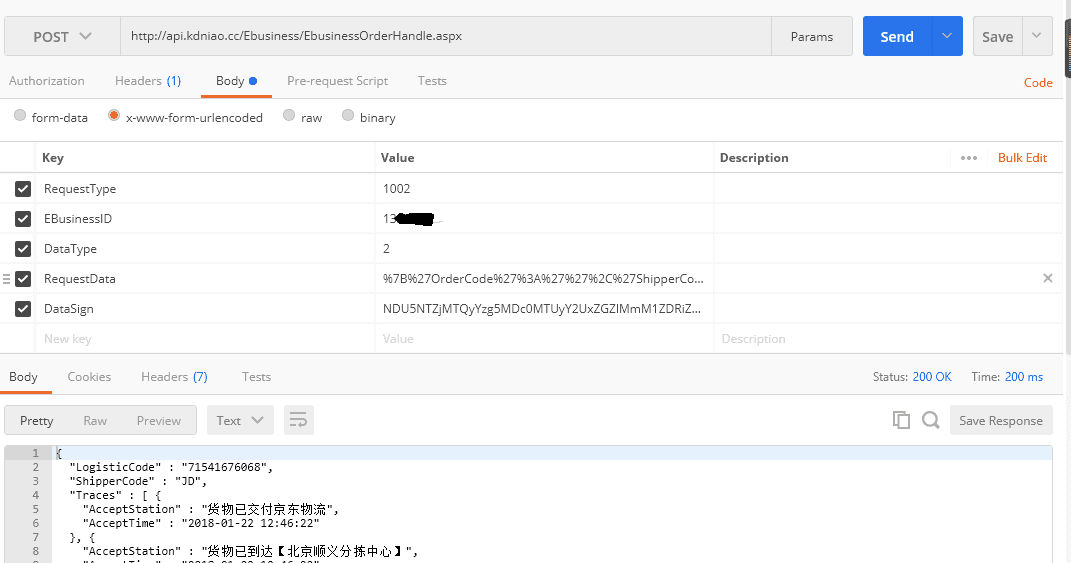Click the DataSign key cell
The image size is (1071, 563).
point(205,309)
